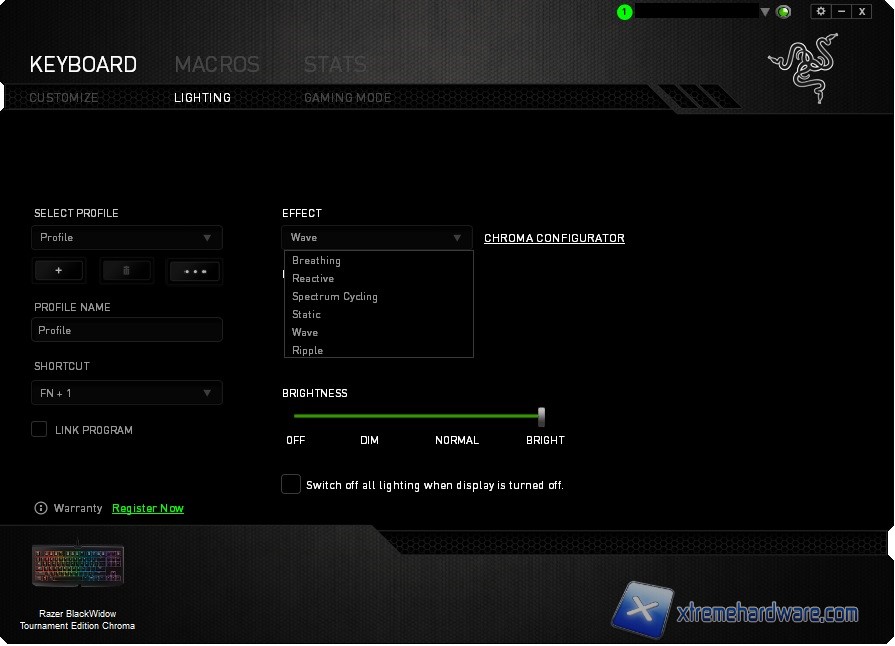
Task: Open settings via the gear icon
Action: (x=821, y=11)
